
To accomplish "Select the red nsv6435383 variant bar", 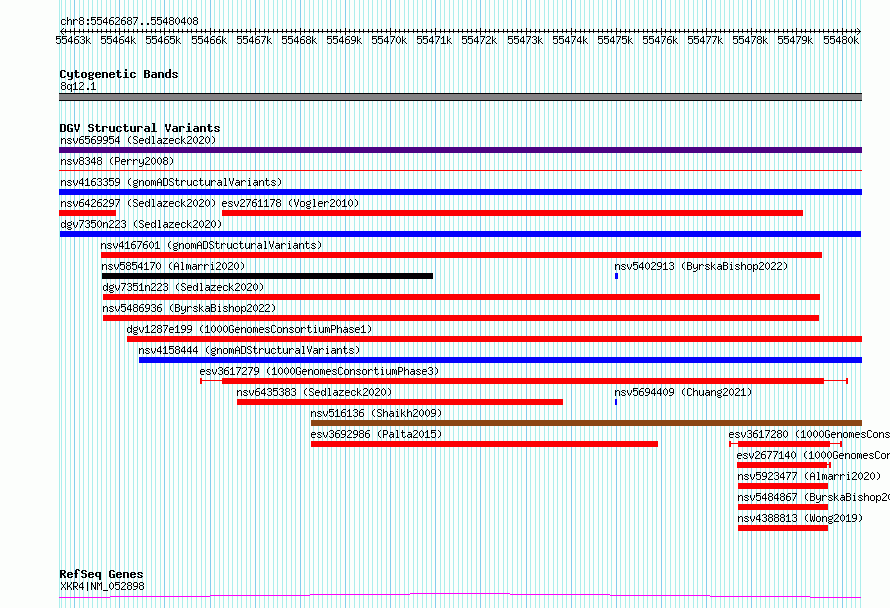I will pos(400,402).
